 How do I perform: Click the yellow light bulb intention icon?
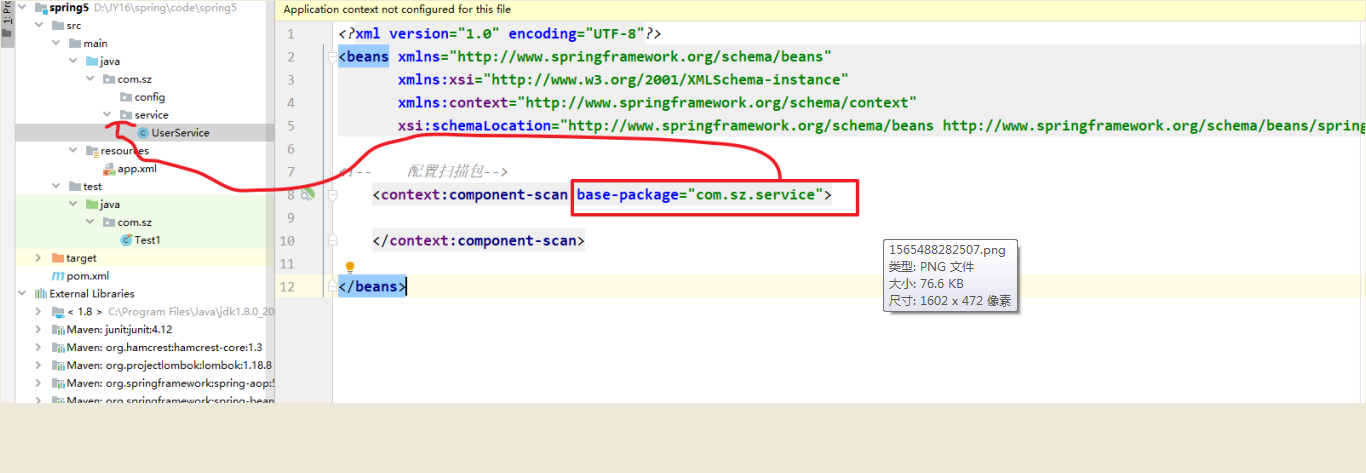tap(350, 268)
